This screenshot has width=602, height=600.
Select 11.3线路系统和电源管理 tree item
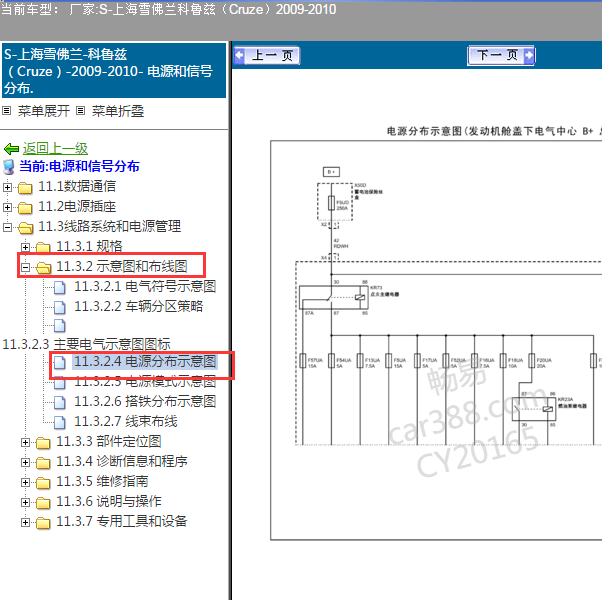click(x=109, y=226)
